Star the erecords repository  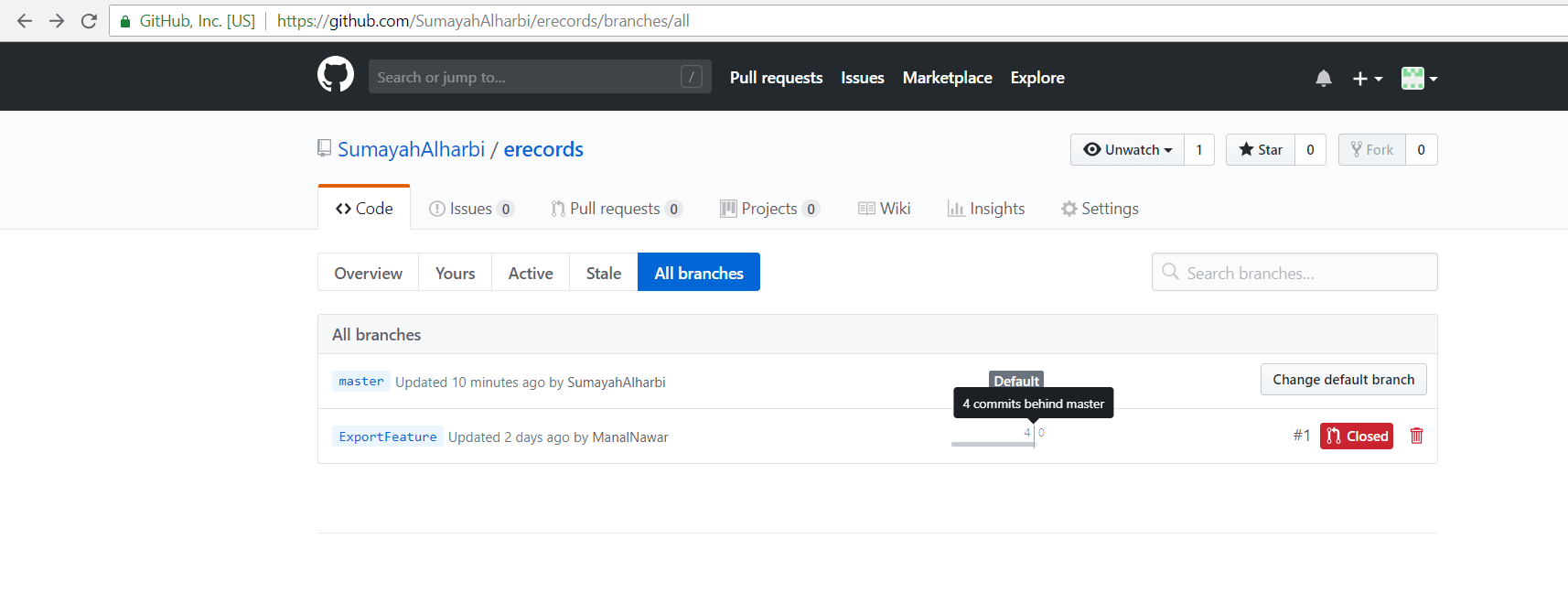point(1261,150)
